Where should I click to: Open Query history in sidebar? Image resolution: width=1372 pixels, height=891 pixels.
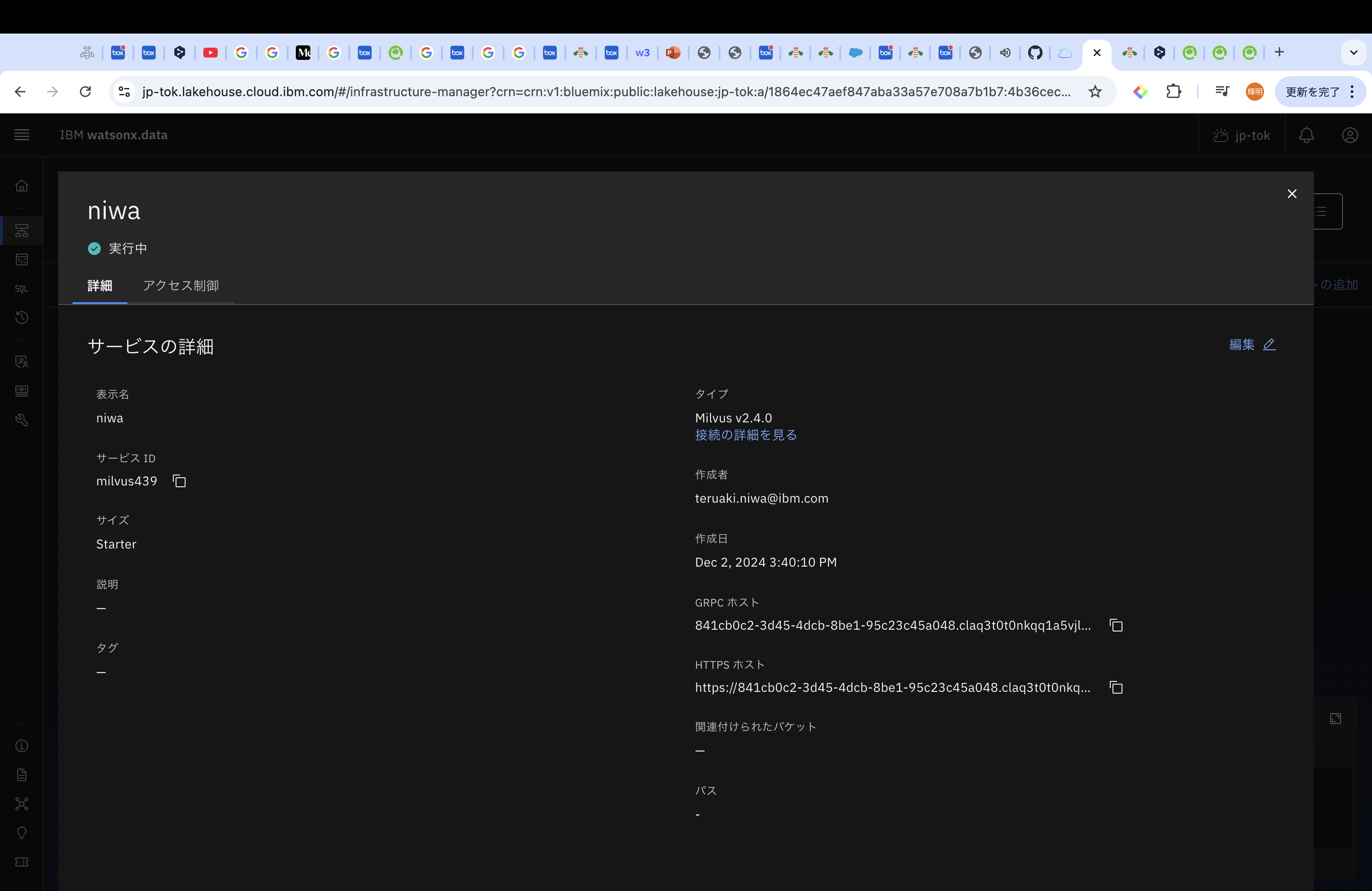pos(22,318)
